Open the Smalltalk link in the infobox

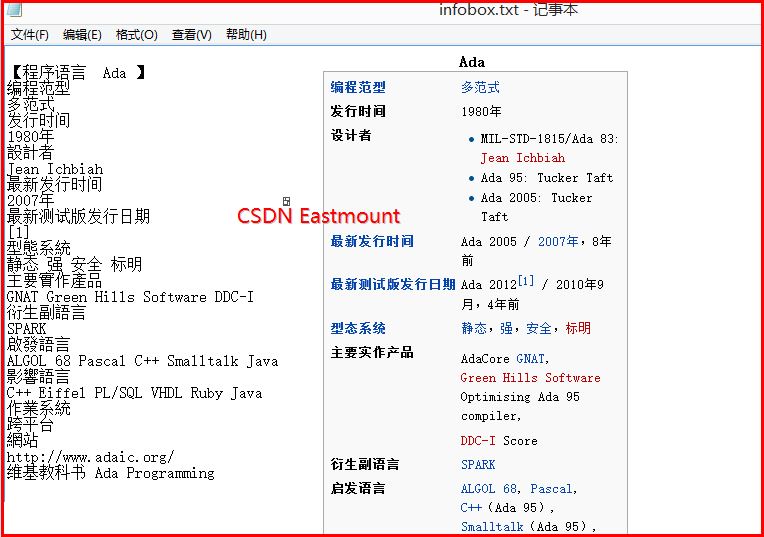pyautogui.click(x=492, y=527)
